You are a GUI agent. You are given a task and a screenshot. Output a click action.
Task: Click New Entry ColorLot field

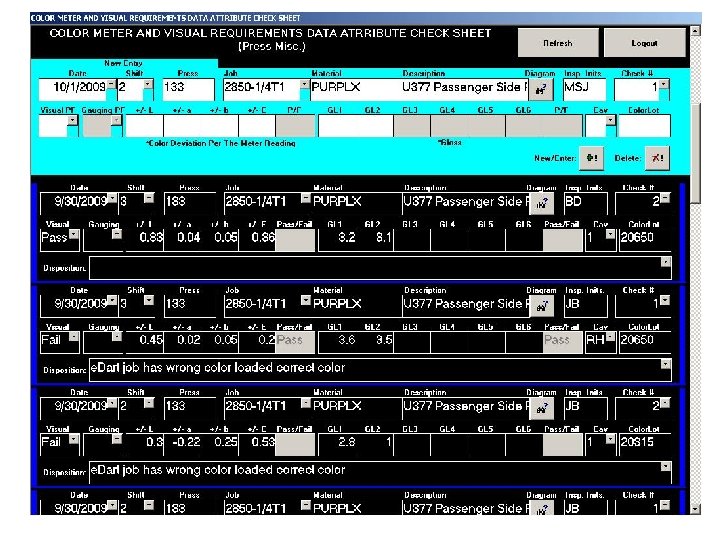tap(644, 126)
